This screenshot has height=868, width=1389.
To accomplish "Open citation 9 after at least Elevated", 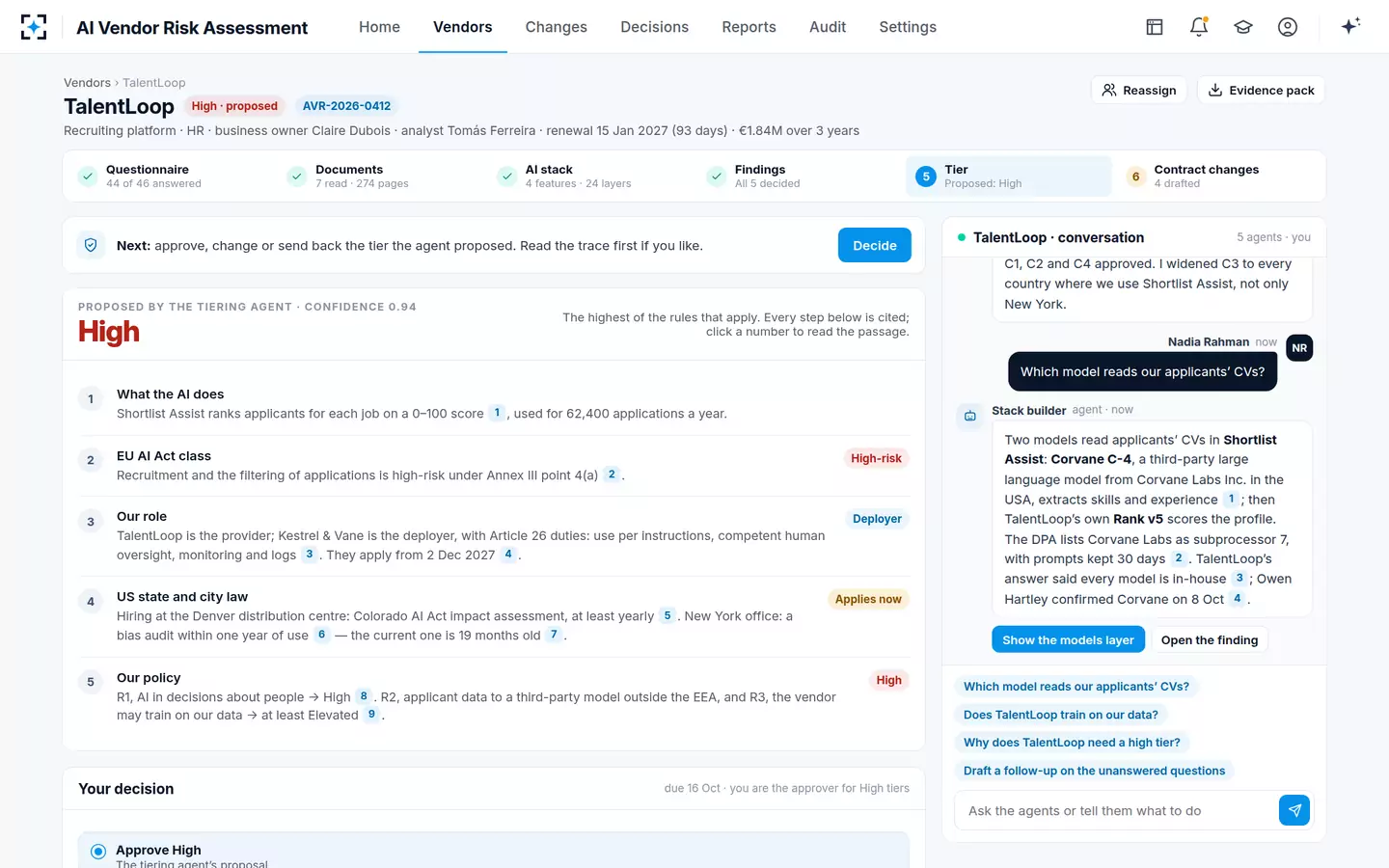I will 371,715.
